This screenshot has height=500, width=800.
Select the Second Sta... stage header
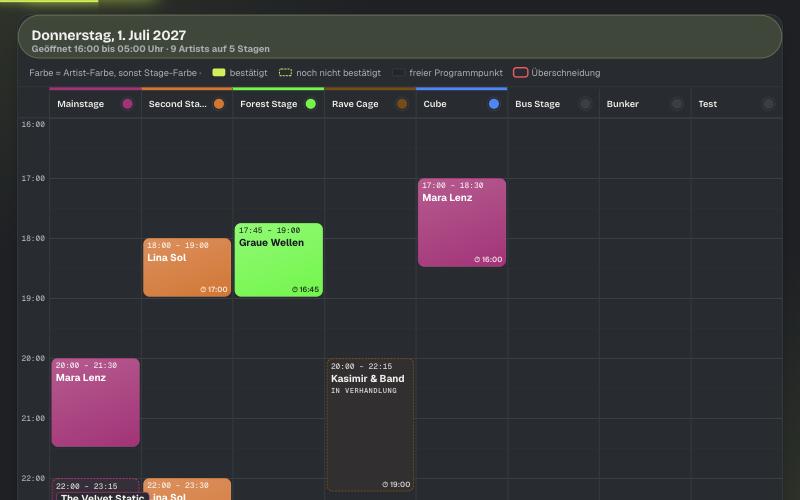coord(187,104)
